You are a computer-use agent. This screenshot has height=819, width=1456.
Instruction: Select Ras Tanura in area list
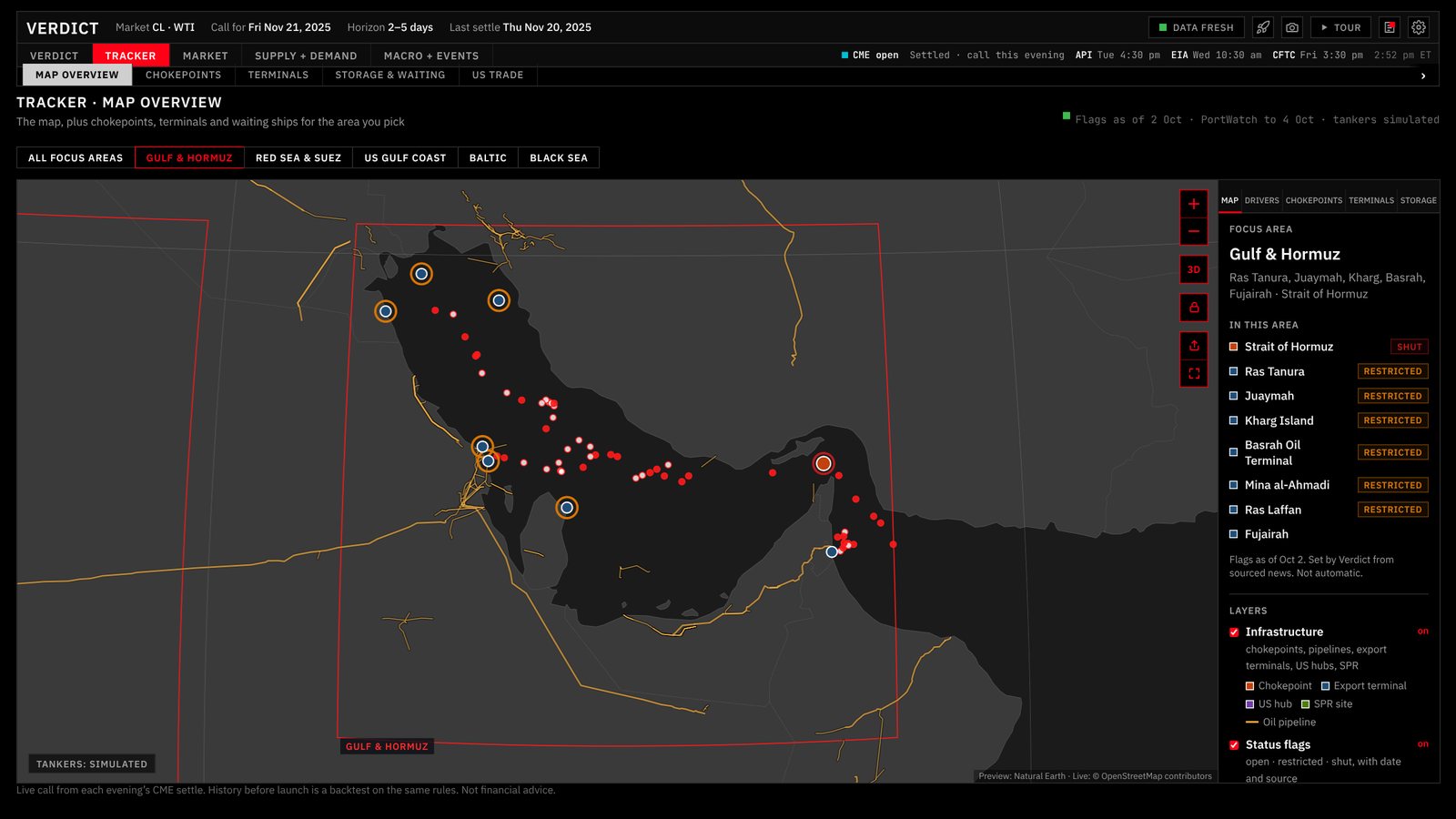click(x=1329, y=371)
